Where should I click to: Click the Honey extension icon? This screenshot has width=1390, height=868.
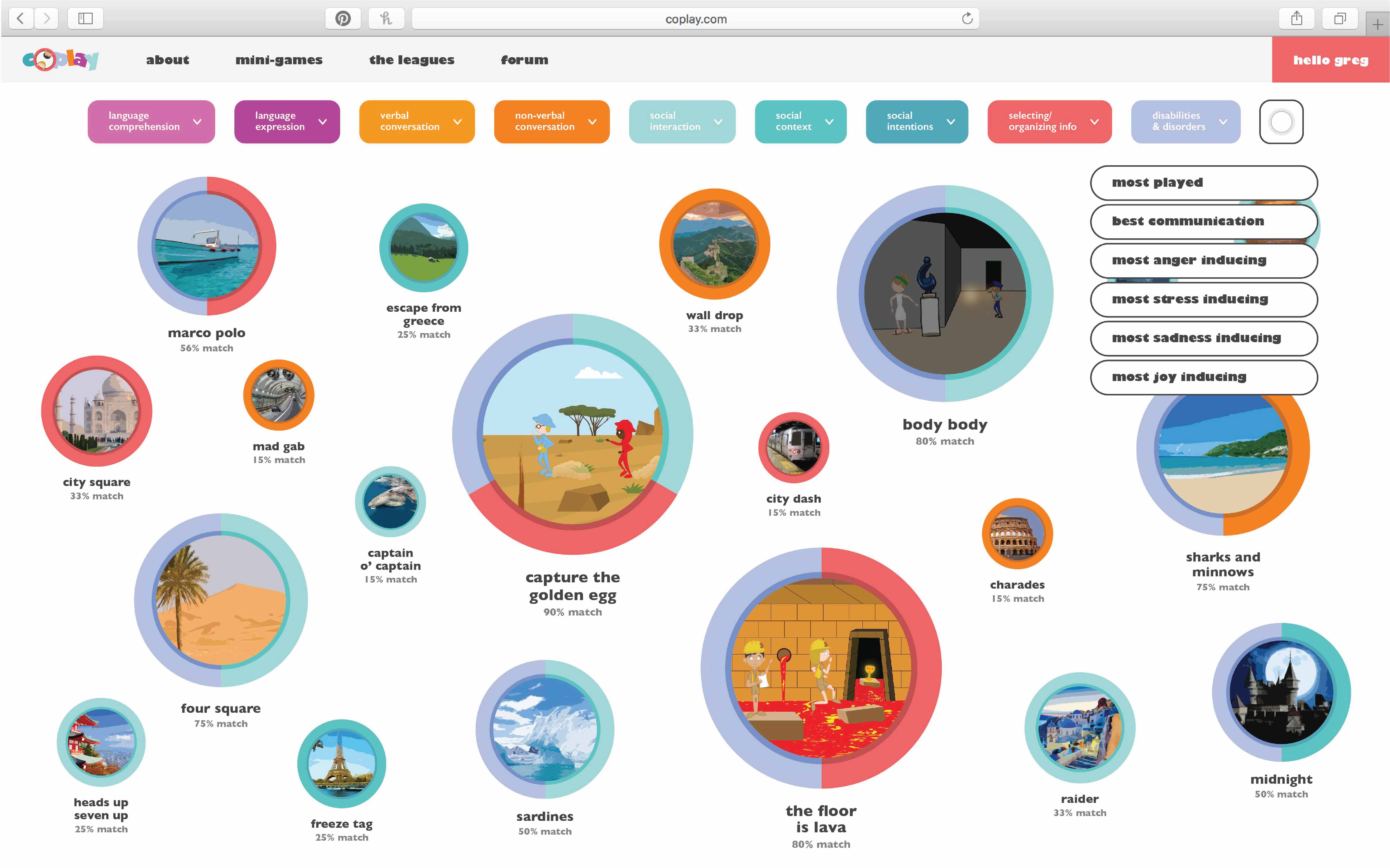(x=386, y=18)
